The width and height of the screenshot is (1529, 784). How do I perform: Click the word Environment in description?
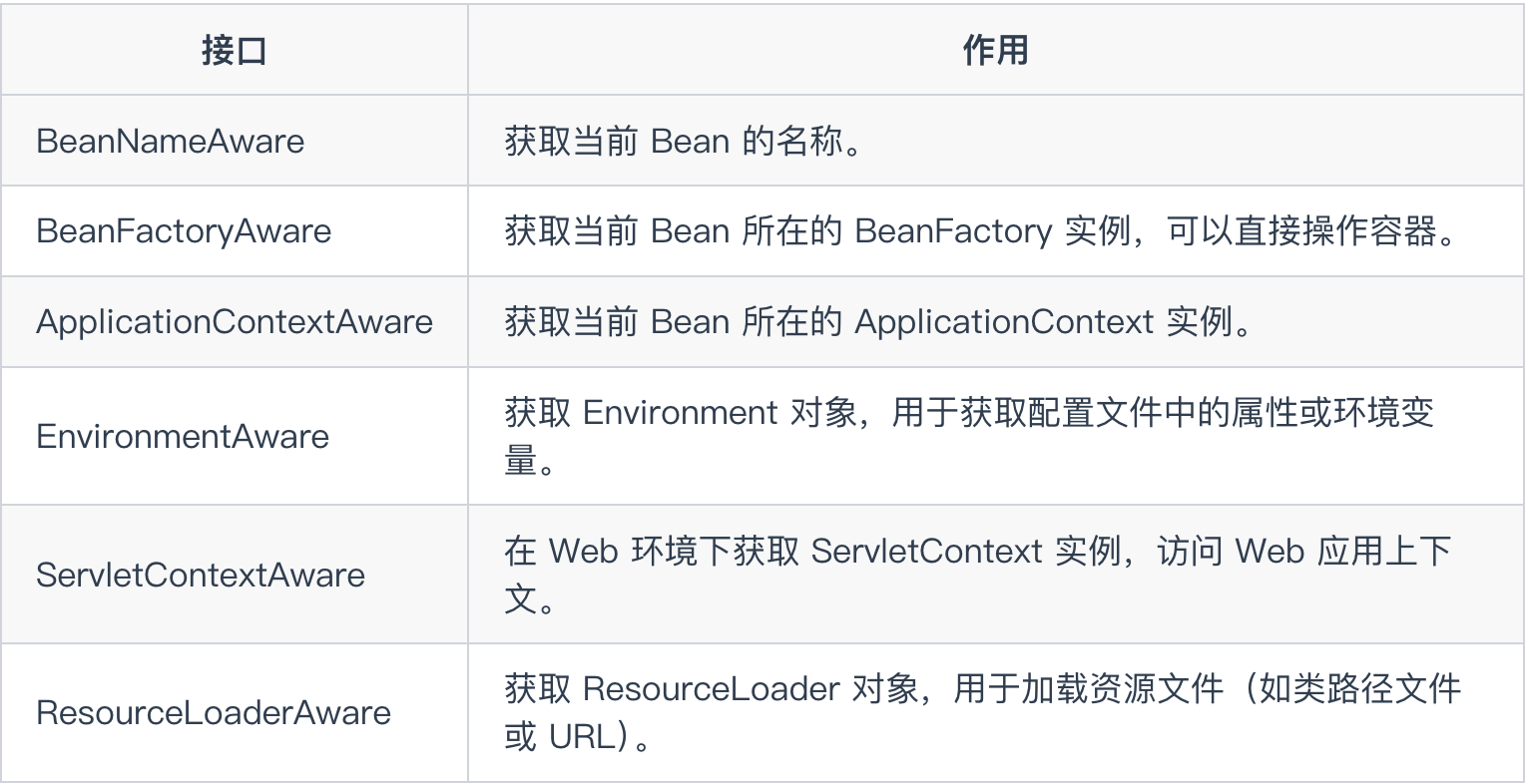click(680, 412)
